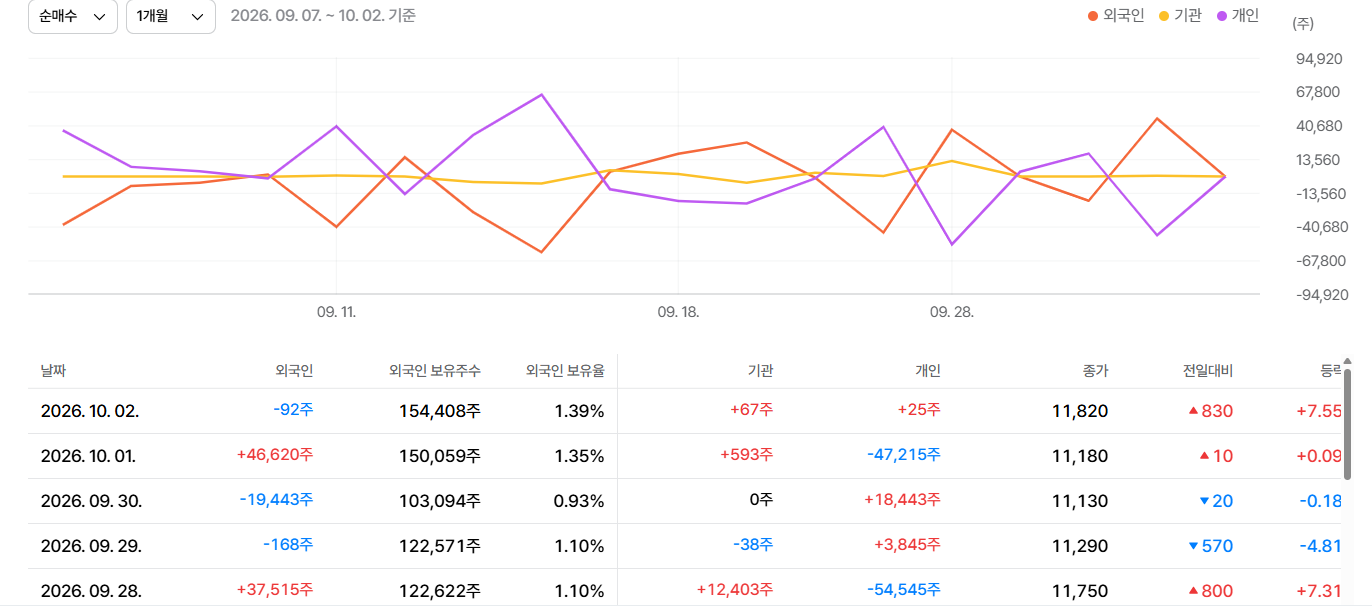Image resolution: width=1372 pixels, height=606 pixels.
Task: Click the 2026. 09. 30. date cell
Action: 91,501
